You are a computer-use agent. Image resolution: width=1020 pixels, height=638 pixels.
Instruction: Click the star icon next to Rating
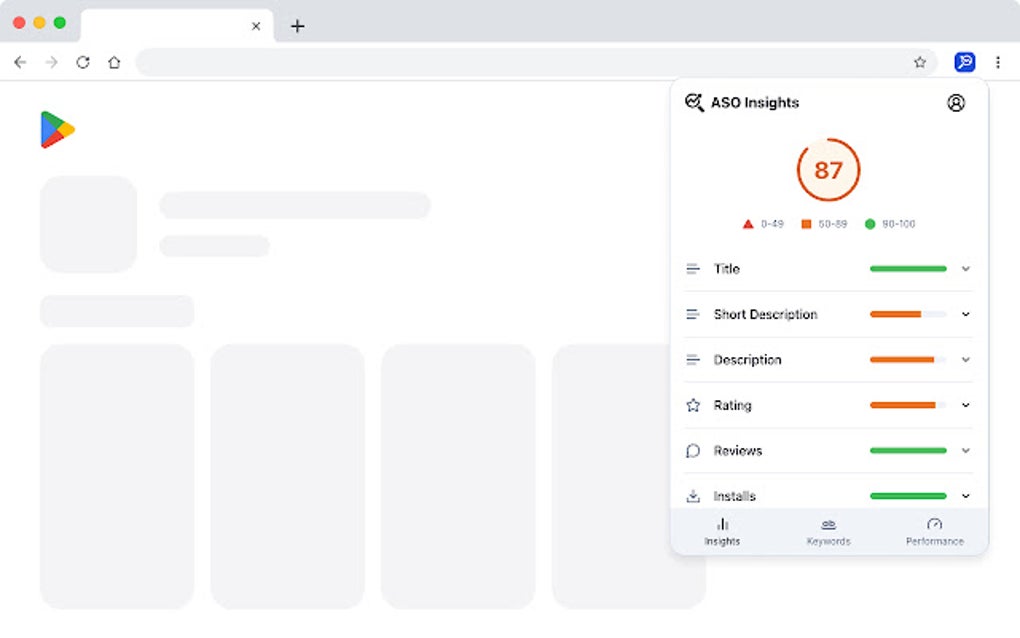692,405
